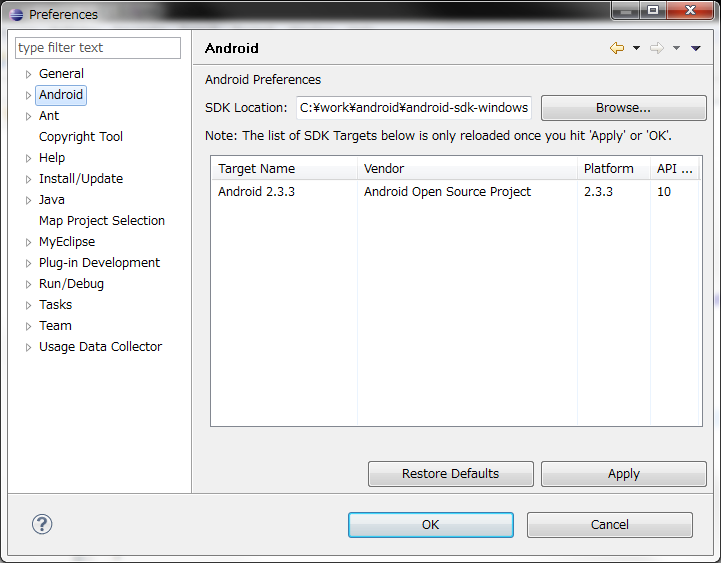The width and height of the screenshot is (721, 563).
Task: Select Android in preferences tree
Action: [61, 95]
